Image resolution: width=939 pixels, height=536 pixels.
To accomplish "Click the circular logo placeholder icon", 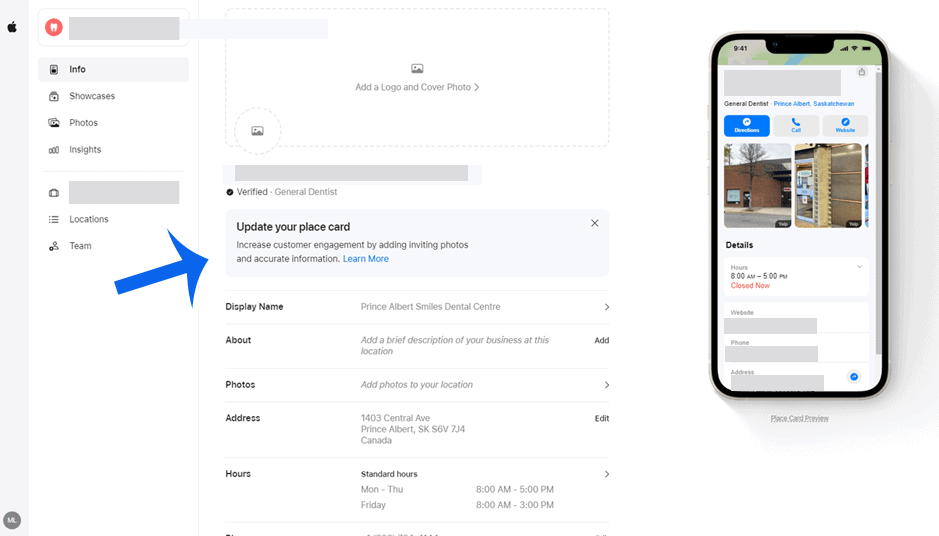I will tap(257, 131).
